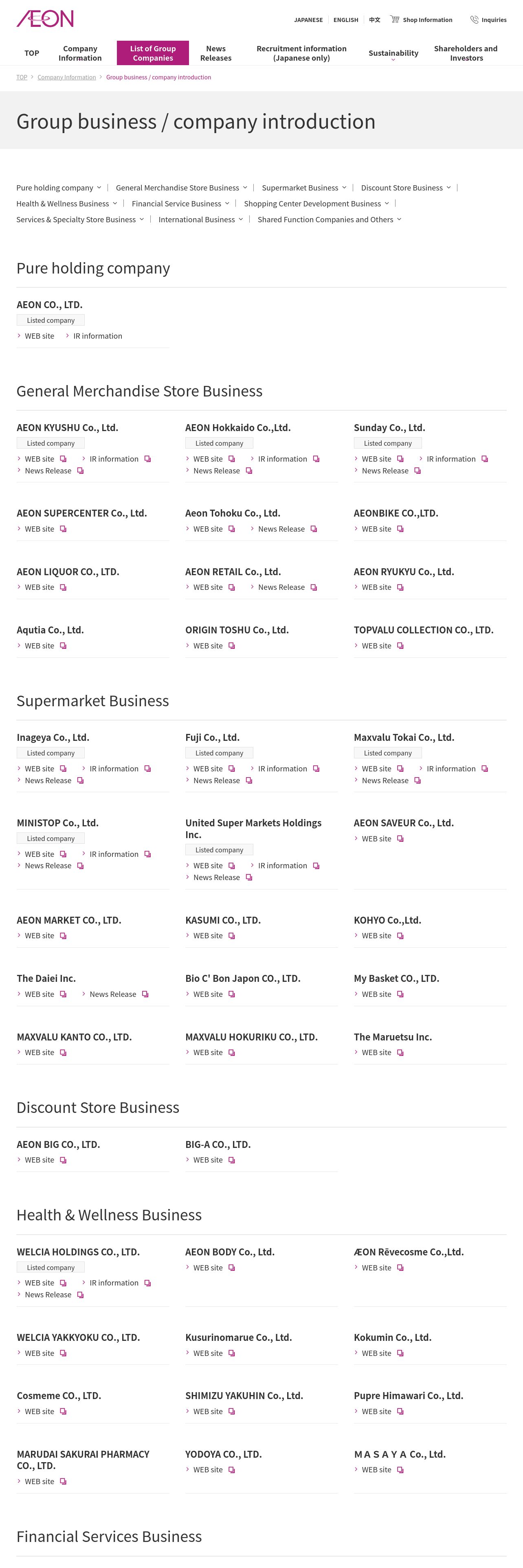
Task: Go to TOP breadcrumb link
Action: (22, 77)
